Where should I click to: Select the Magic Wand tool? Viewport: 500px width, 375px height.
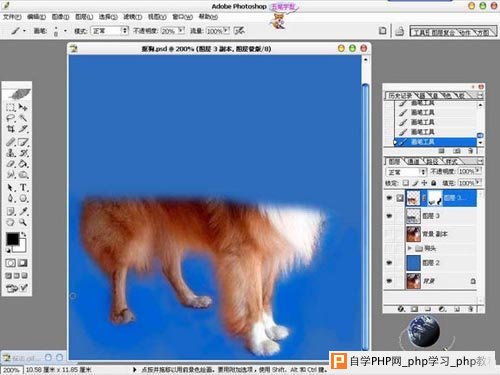(23, 118)
